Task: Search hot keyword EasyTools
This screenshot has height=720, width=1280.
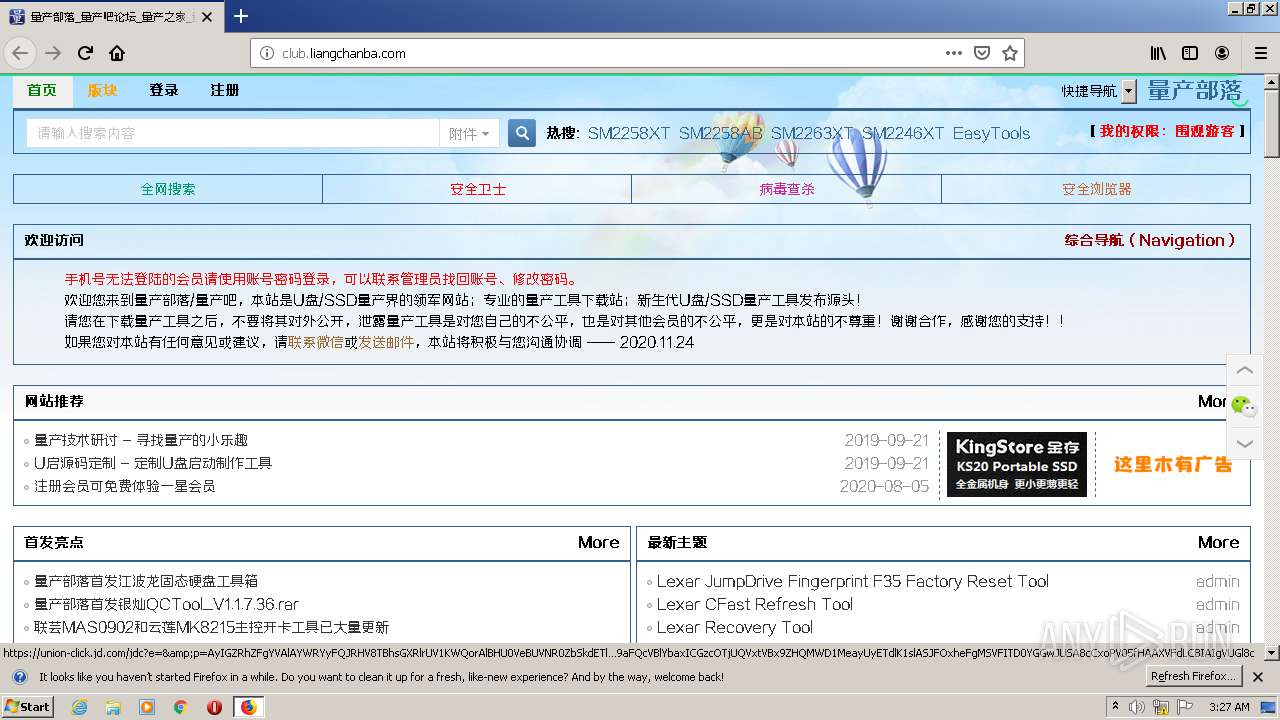Action: tap(991, 133)
